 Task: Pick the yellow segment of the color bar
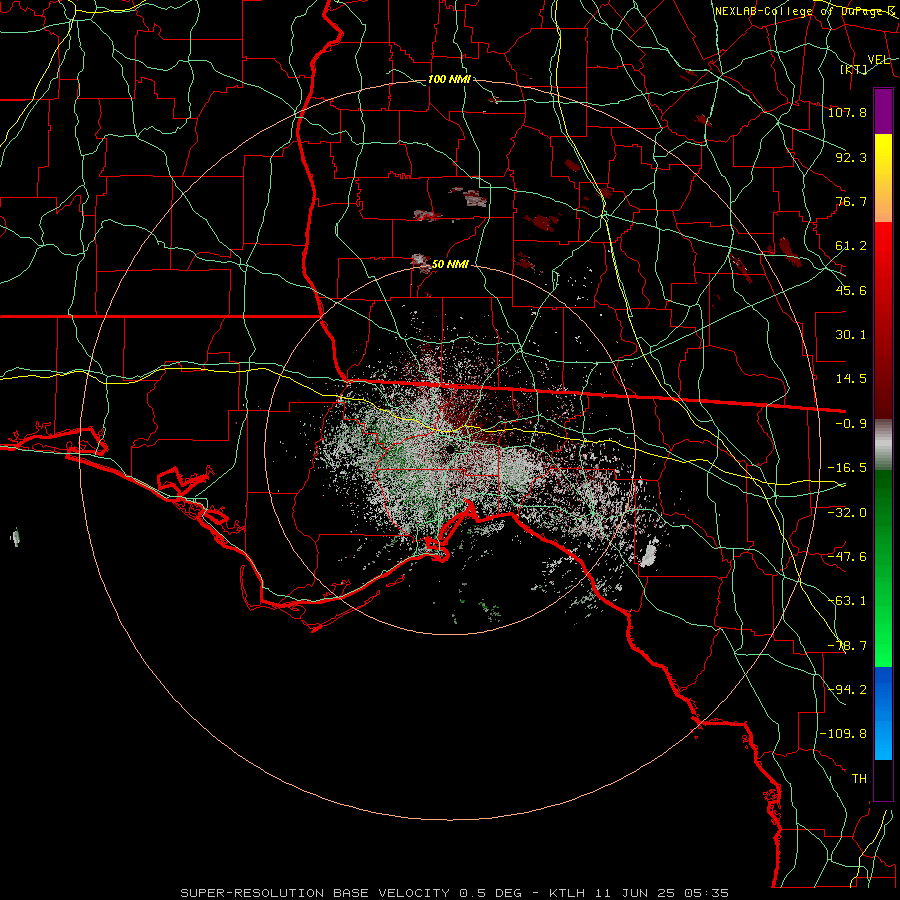pyautogui.click(x=883, y=155)
